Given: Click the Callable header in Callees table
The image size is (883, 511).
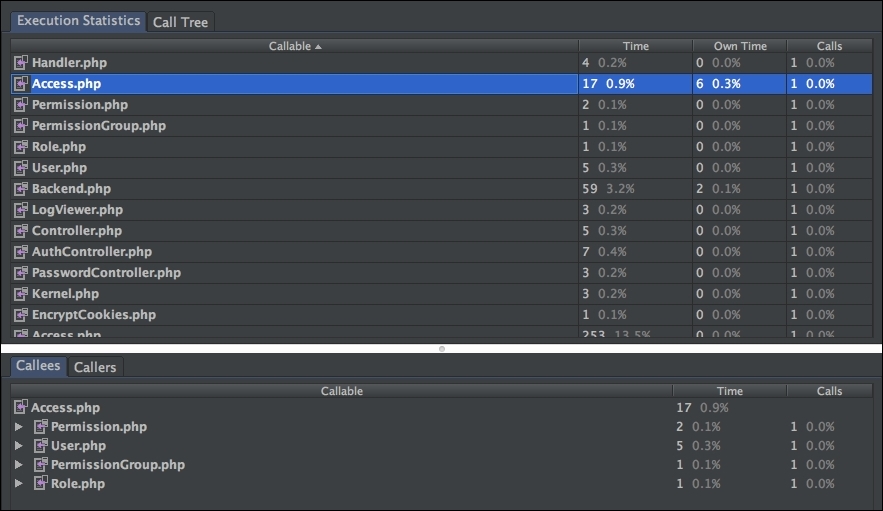Looking at the screenshot, I should 341,391.
